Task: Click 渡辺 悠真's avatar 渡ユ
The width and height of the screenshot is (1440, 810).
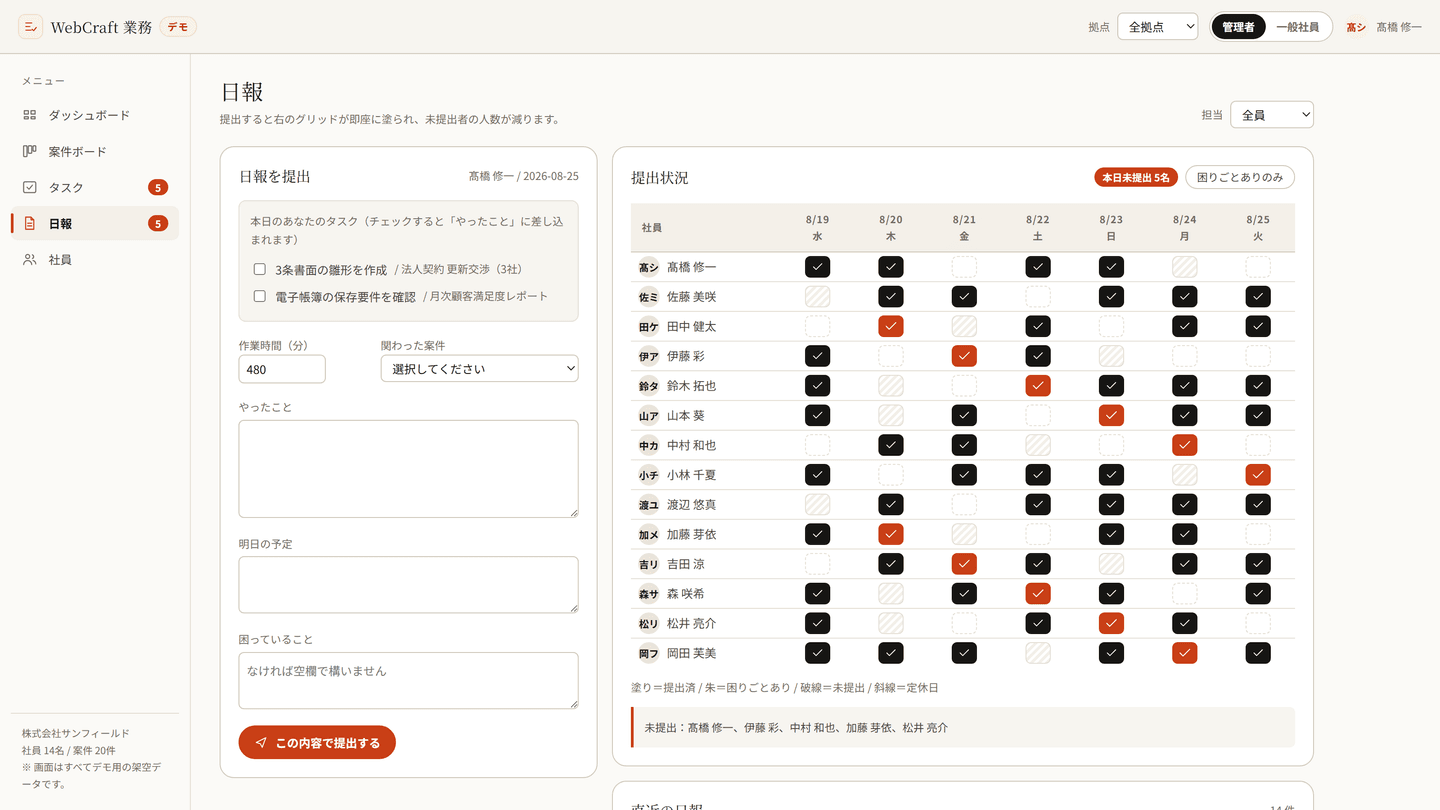Action: pyautogui.click(x=649, y=505)
